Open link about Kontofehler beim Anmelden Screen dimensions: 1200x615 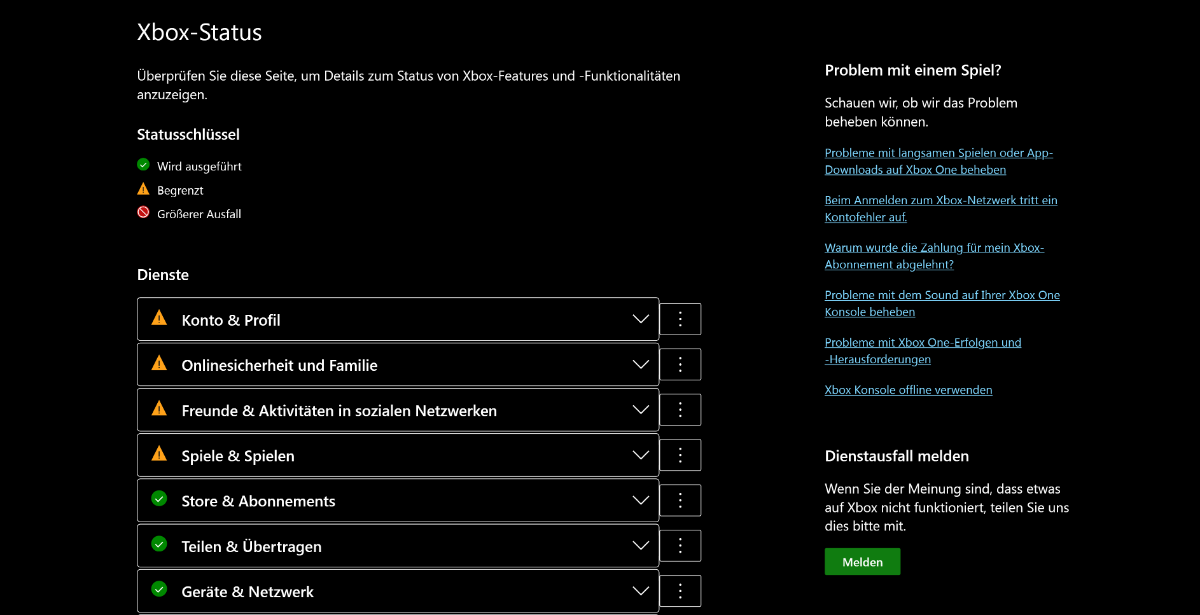click(941, 208)
